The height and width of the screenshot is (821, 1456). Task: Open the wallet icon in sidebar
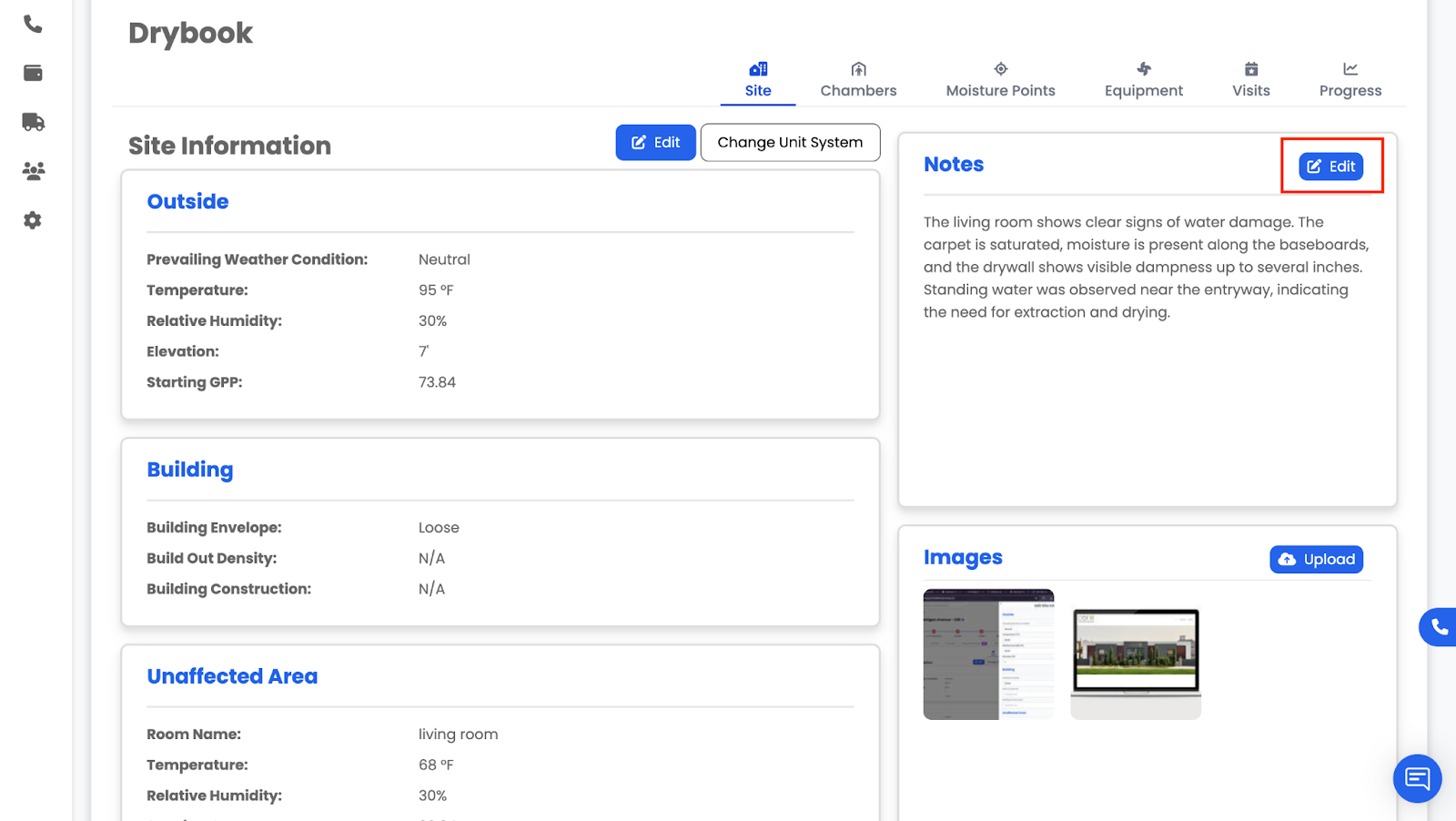point(33,73)
